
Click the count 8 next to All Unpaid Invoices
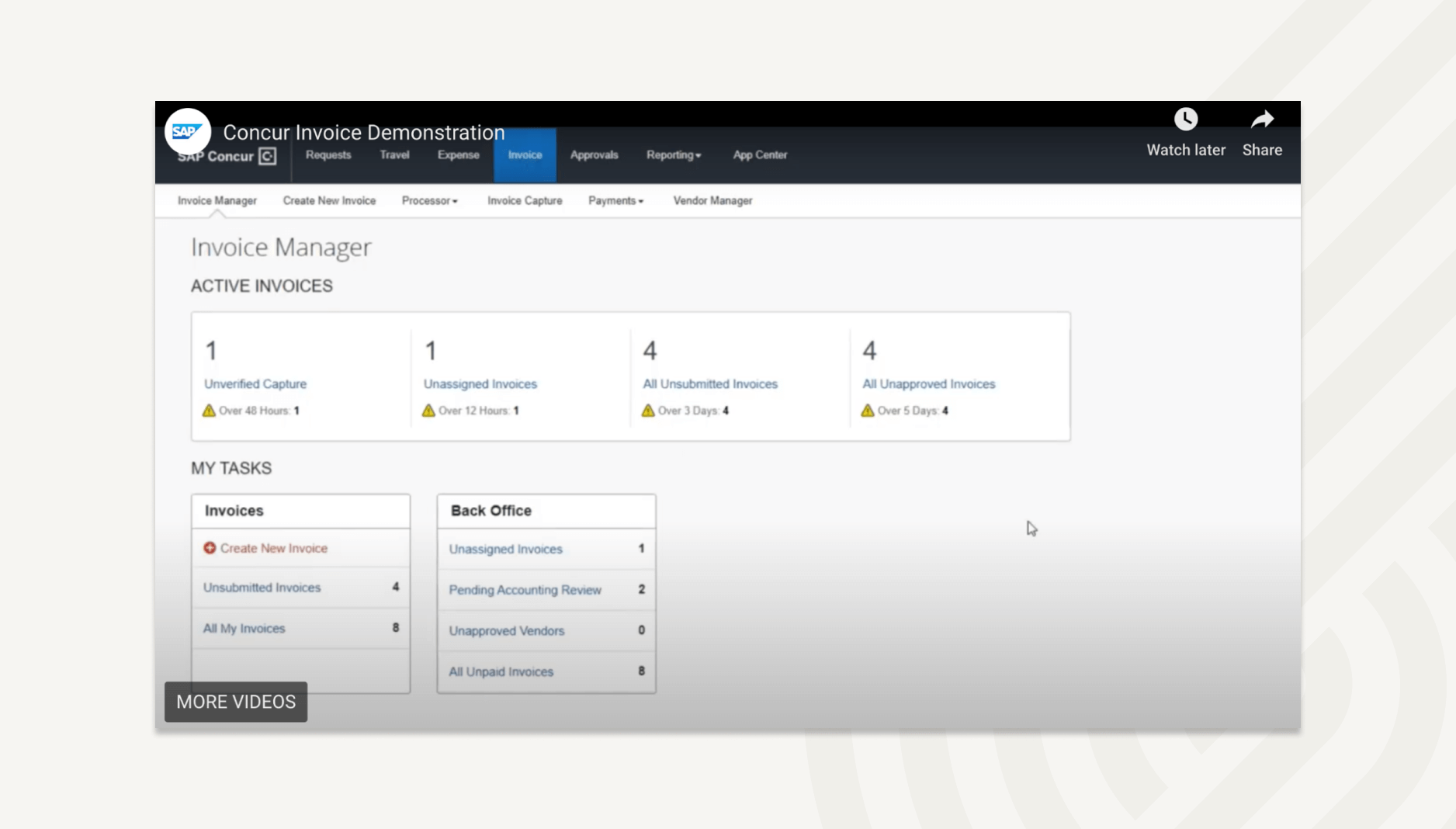pos(641,671)
